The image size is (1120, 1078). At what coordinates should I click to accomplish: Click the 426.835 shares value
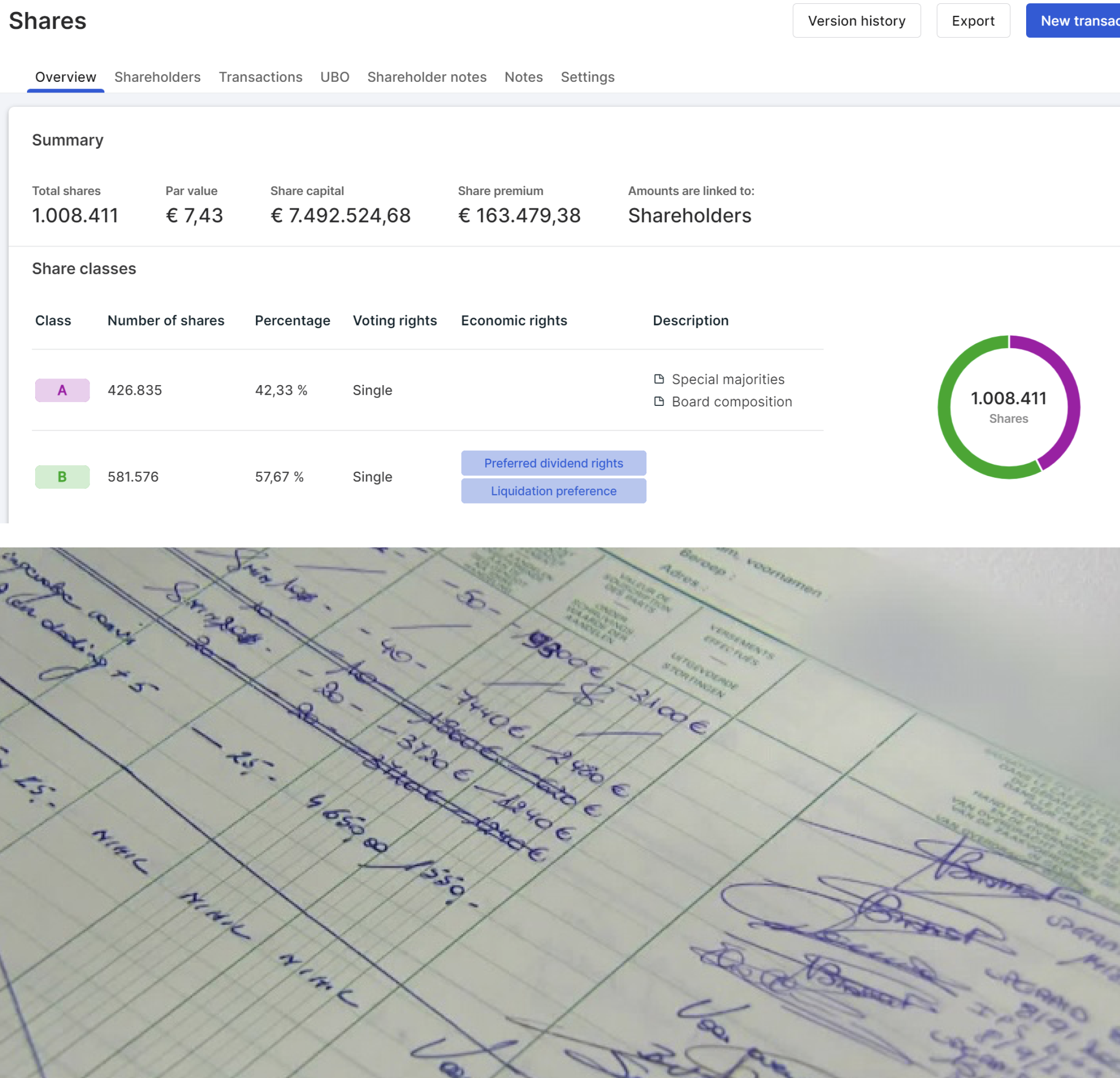(x=135, y=390)
